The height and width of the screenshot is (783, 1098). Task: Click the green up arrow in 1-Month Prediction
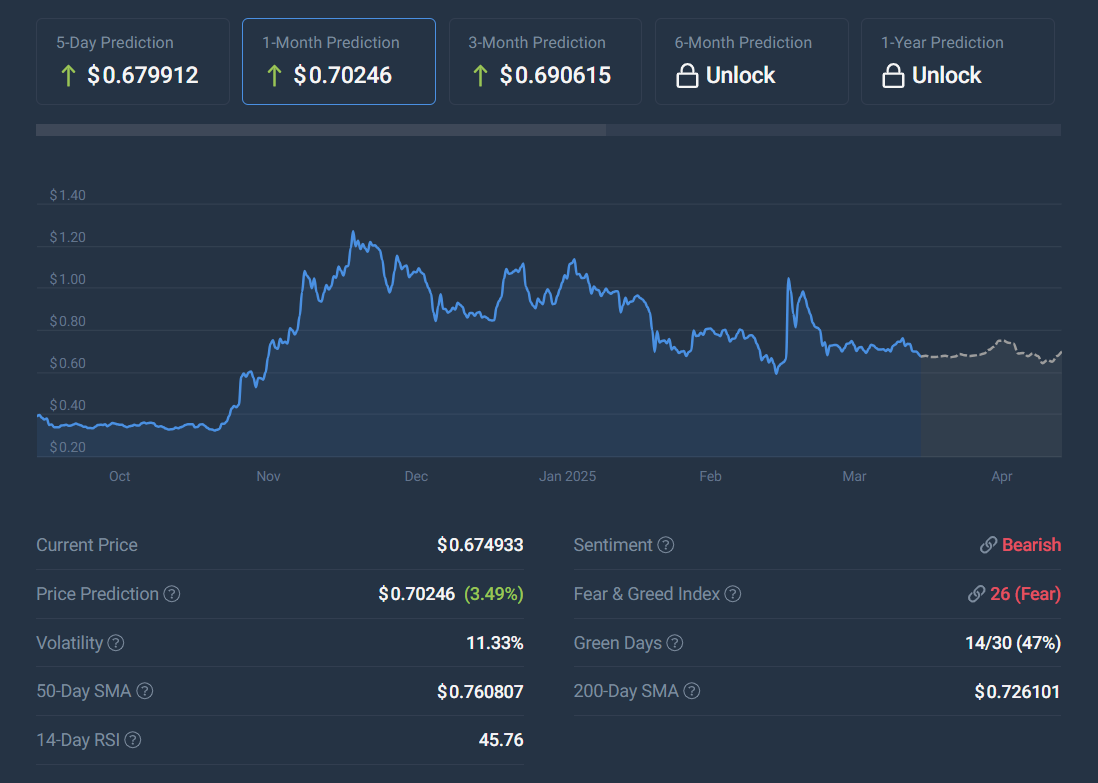[274, 76]
